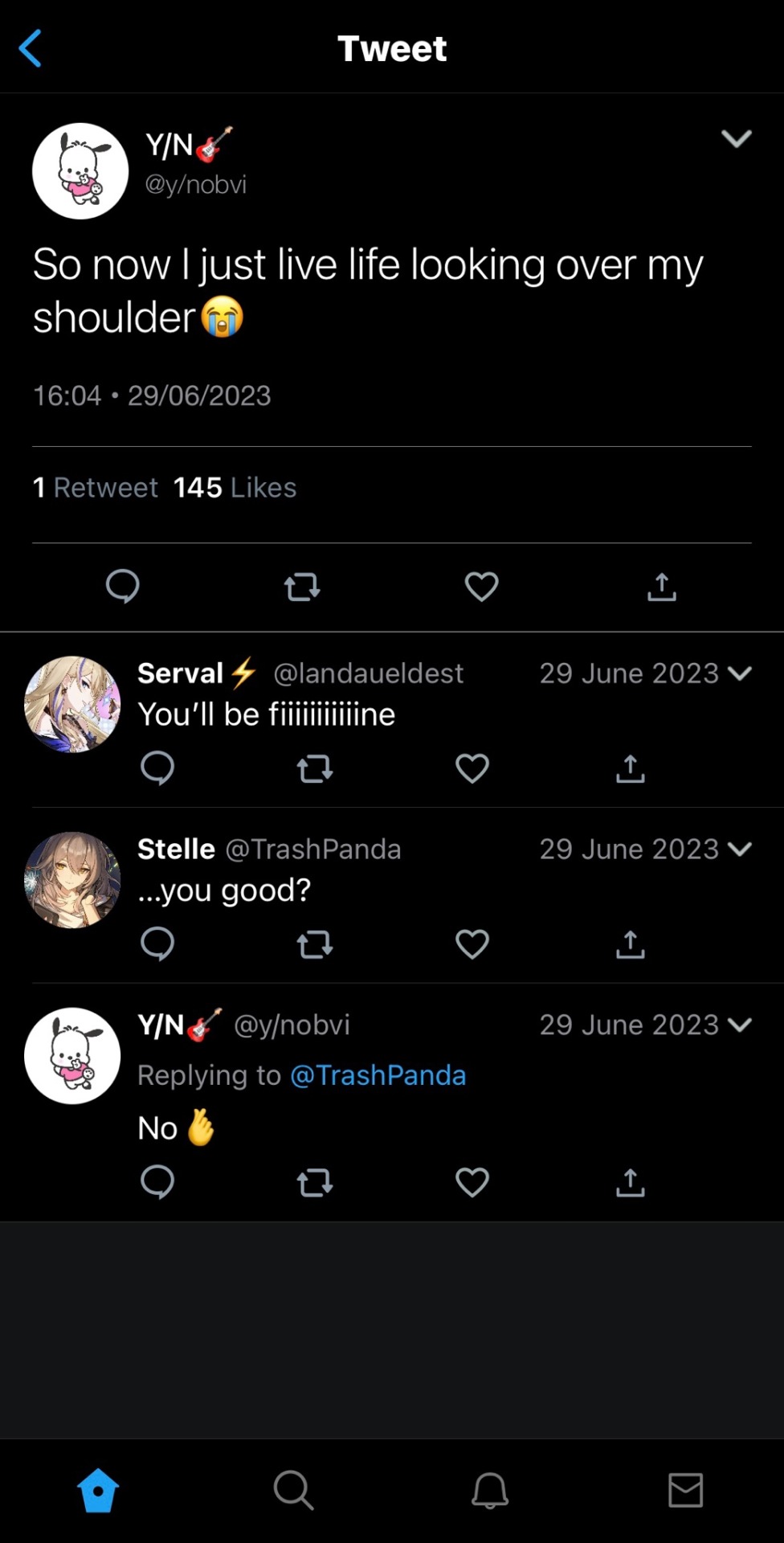Retweet Serval's reply
Viewport: 784px width, 1543px height.
(314, 769)
